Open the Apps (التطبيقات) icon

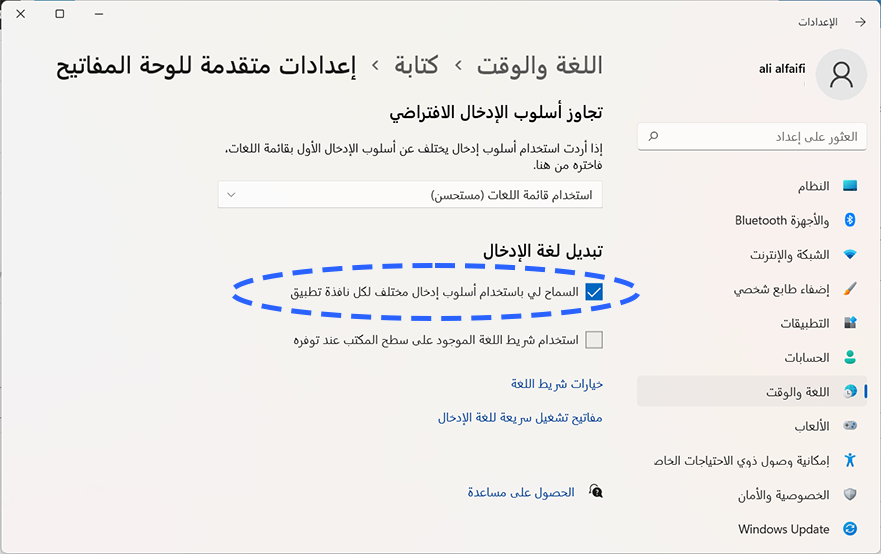pyautogui.click(x=850, y=323)
